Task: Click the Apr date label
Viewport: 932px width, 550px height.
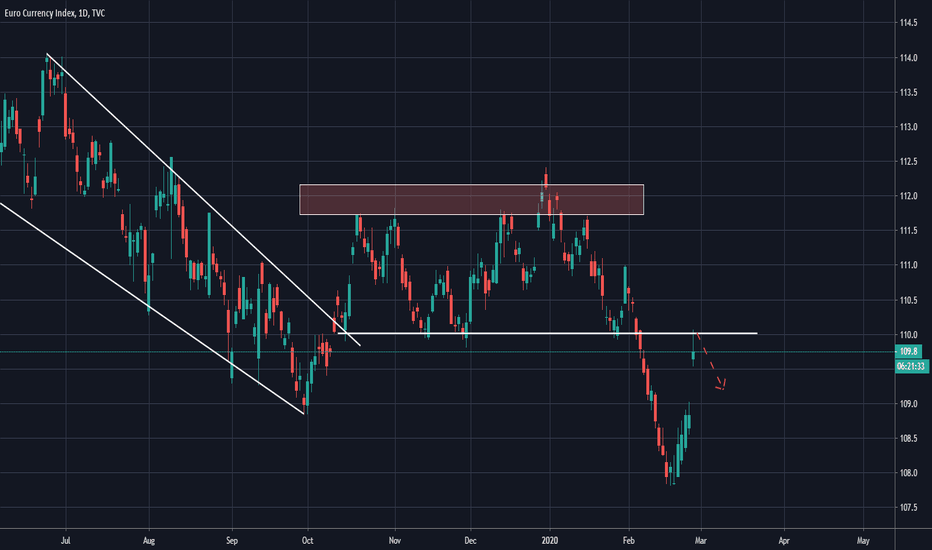Action: (784, 540)
